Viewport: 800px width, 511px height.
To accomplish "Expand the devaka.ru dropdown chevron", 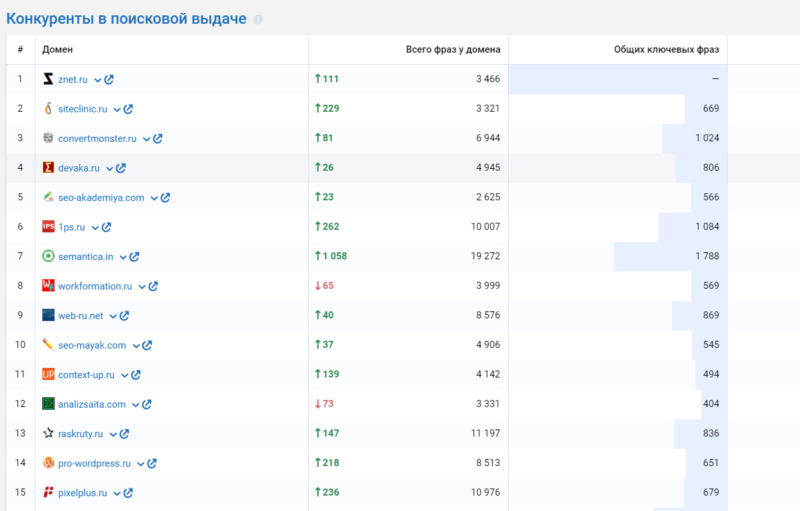I will click(110, 169).
